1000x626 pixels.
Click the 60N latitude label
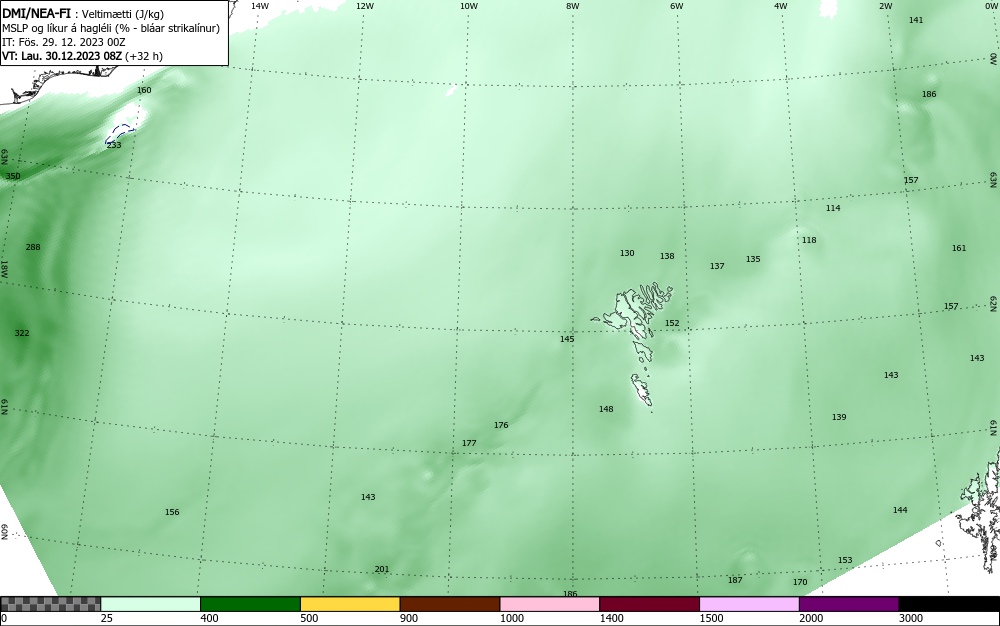tap(4, 532)
